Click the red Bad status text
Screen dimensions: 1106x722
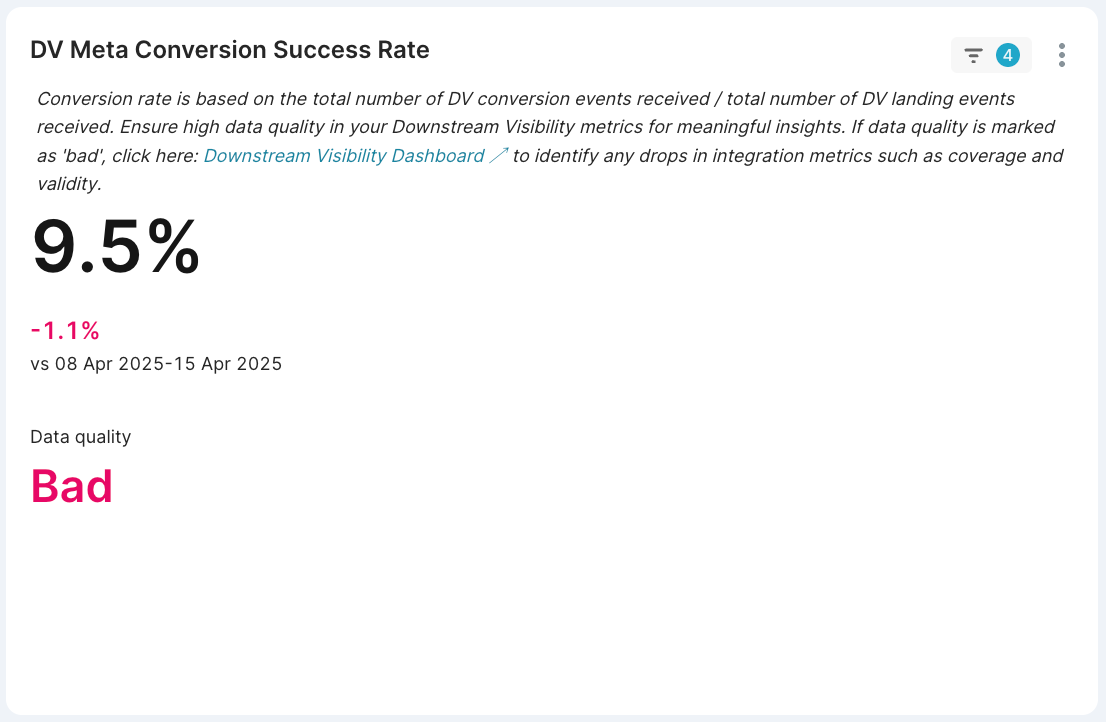pyautogui.click(x=71, y=486)
